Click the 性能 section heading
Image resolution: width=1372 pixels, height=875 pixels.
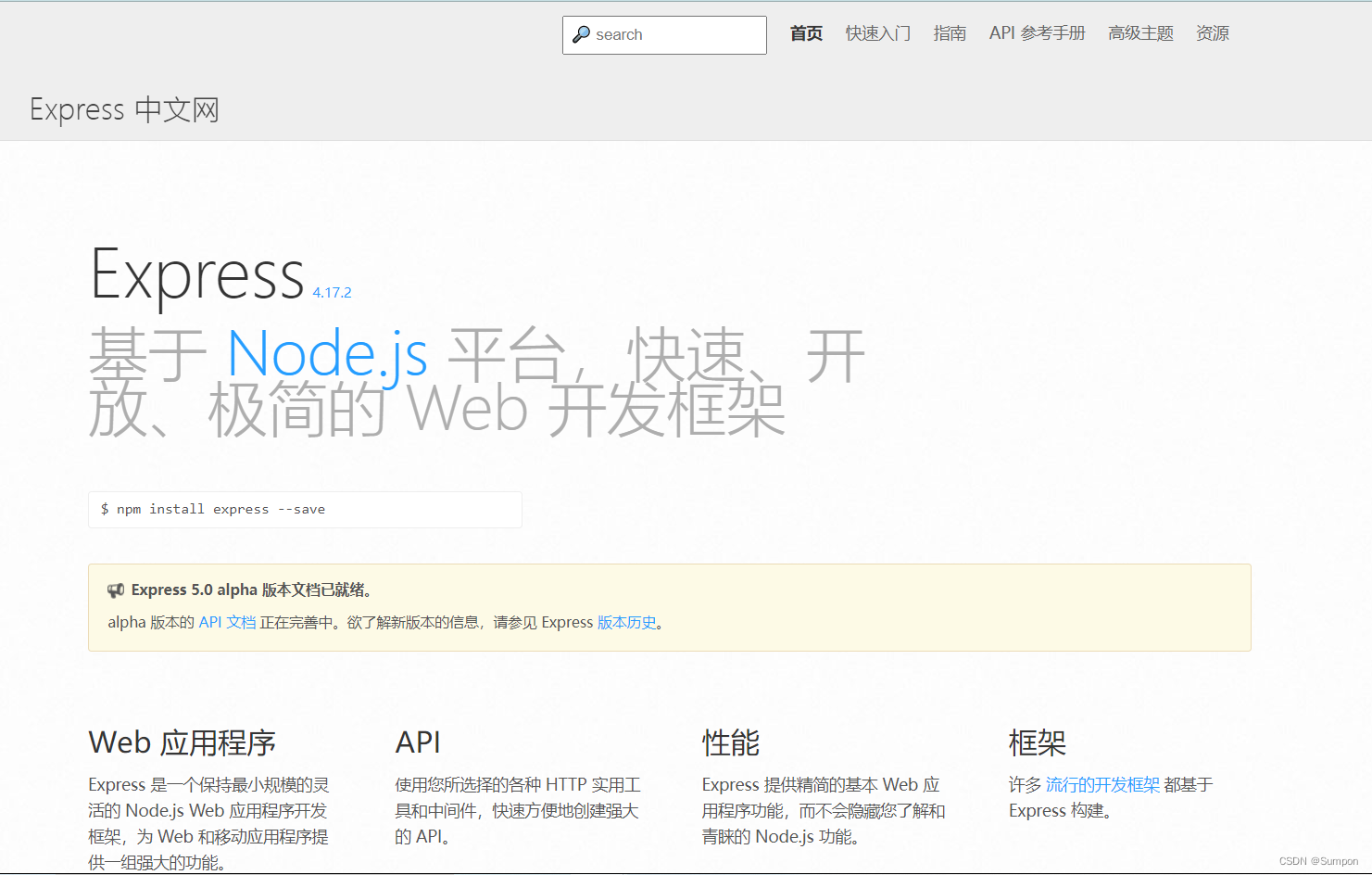click(x=731, y=742)
